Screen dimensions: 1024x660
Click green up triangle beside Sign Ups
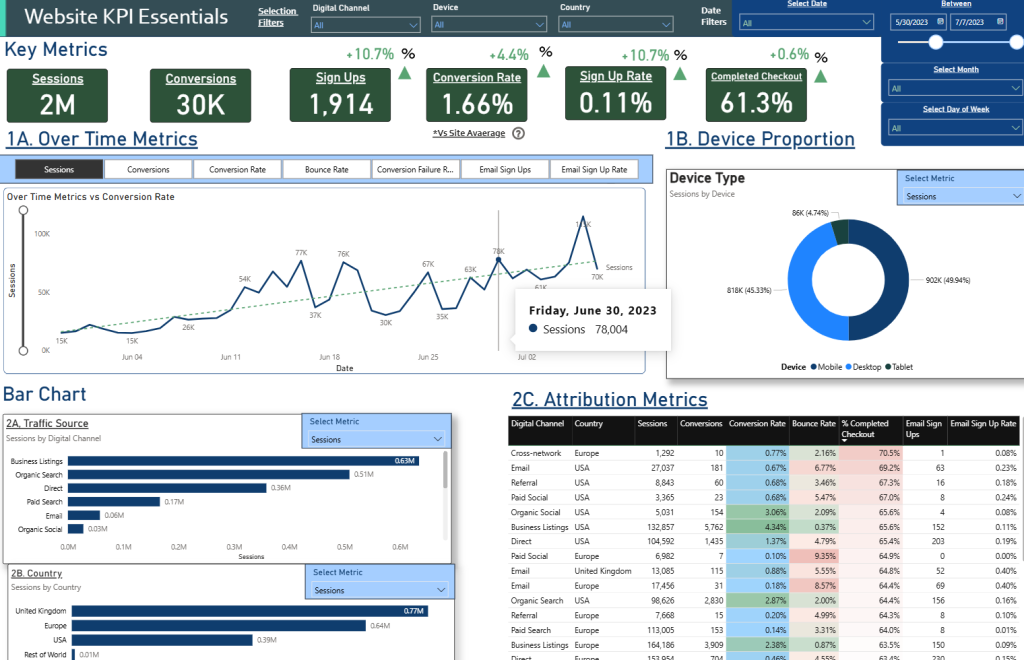pyautogui.click(x=404, y=73)
